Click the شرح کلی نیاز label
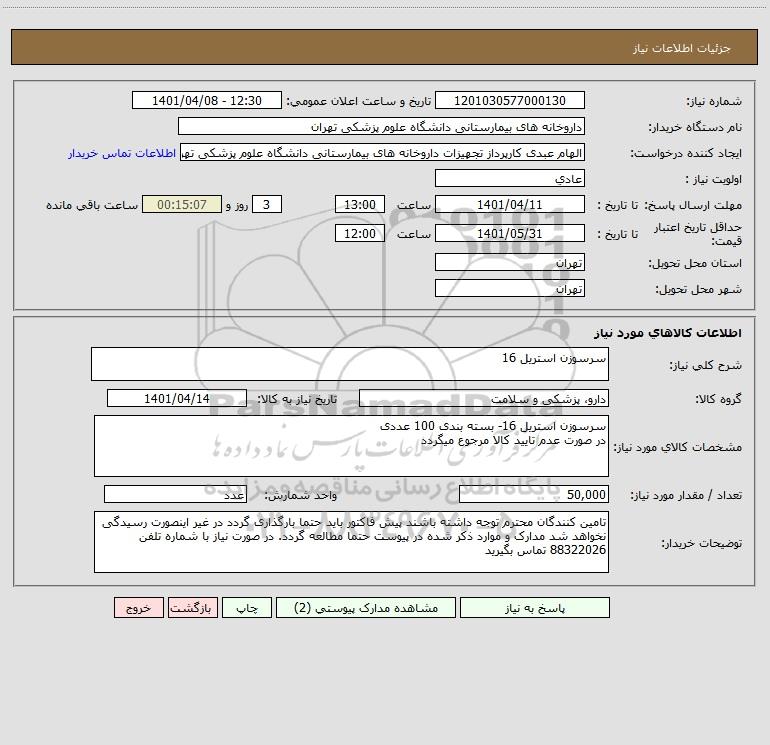Viewport: 770px width, 745px height. 706,365
